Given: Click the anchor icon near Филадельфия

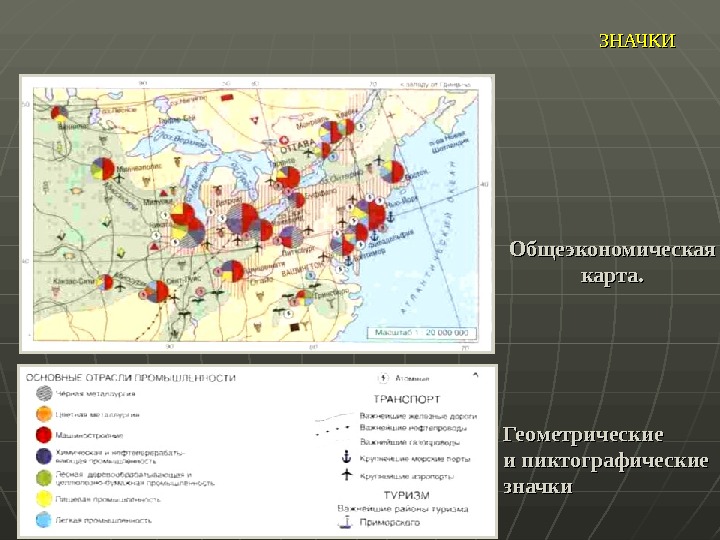Looking at the screenshot, I should coord(374,236).
